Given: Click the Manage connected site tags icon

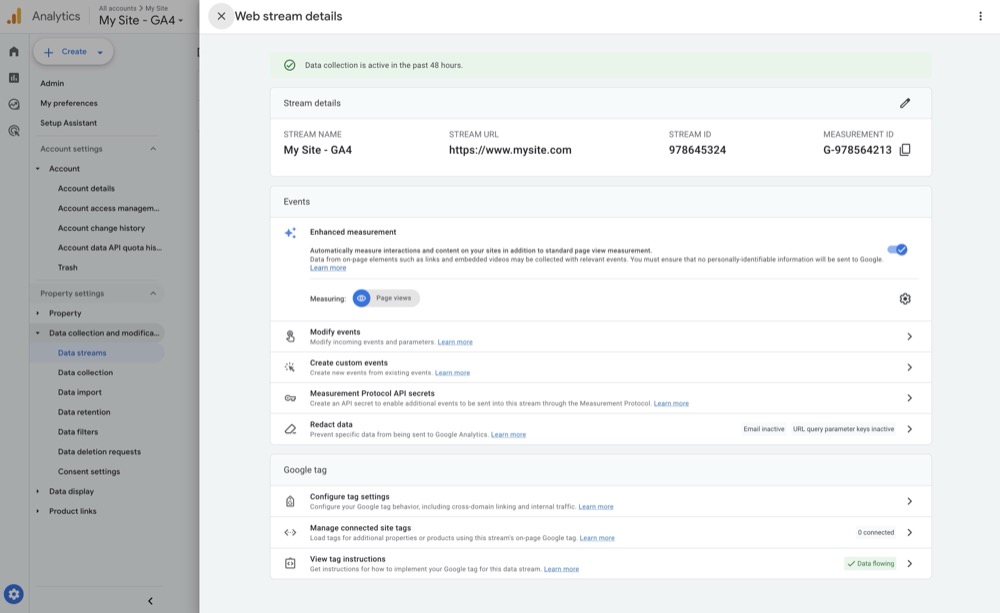Looking at the screenshot, I should click(x=290, y=532).
